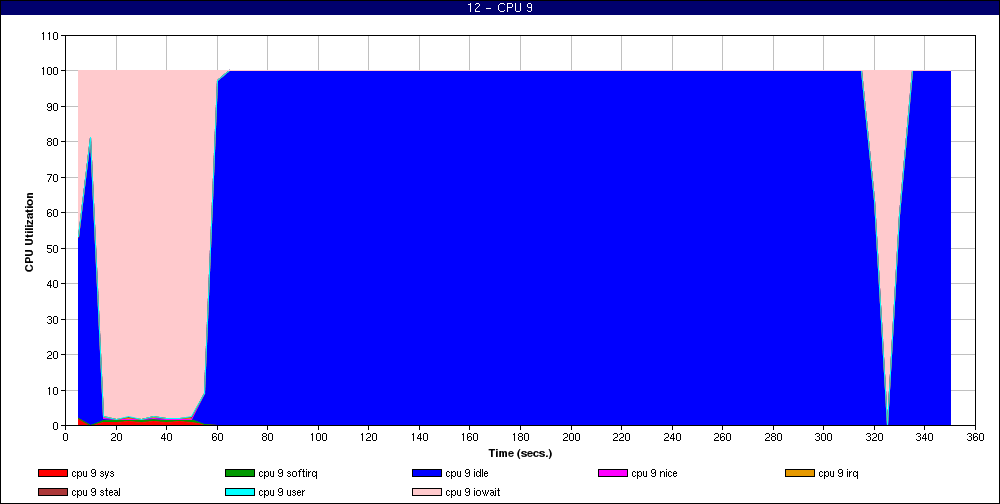Viewport: 1000px width, 504px height.
Task: Click the idle peak near 10 seconds
Action: coord(91,138)
